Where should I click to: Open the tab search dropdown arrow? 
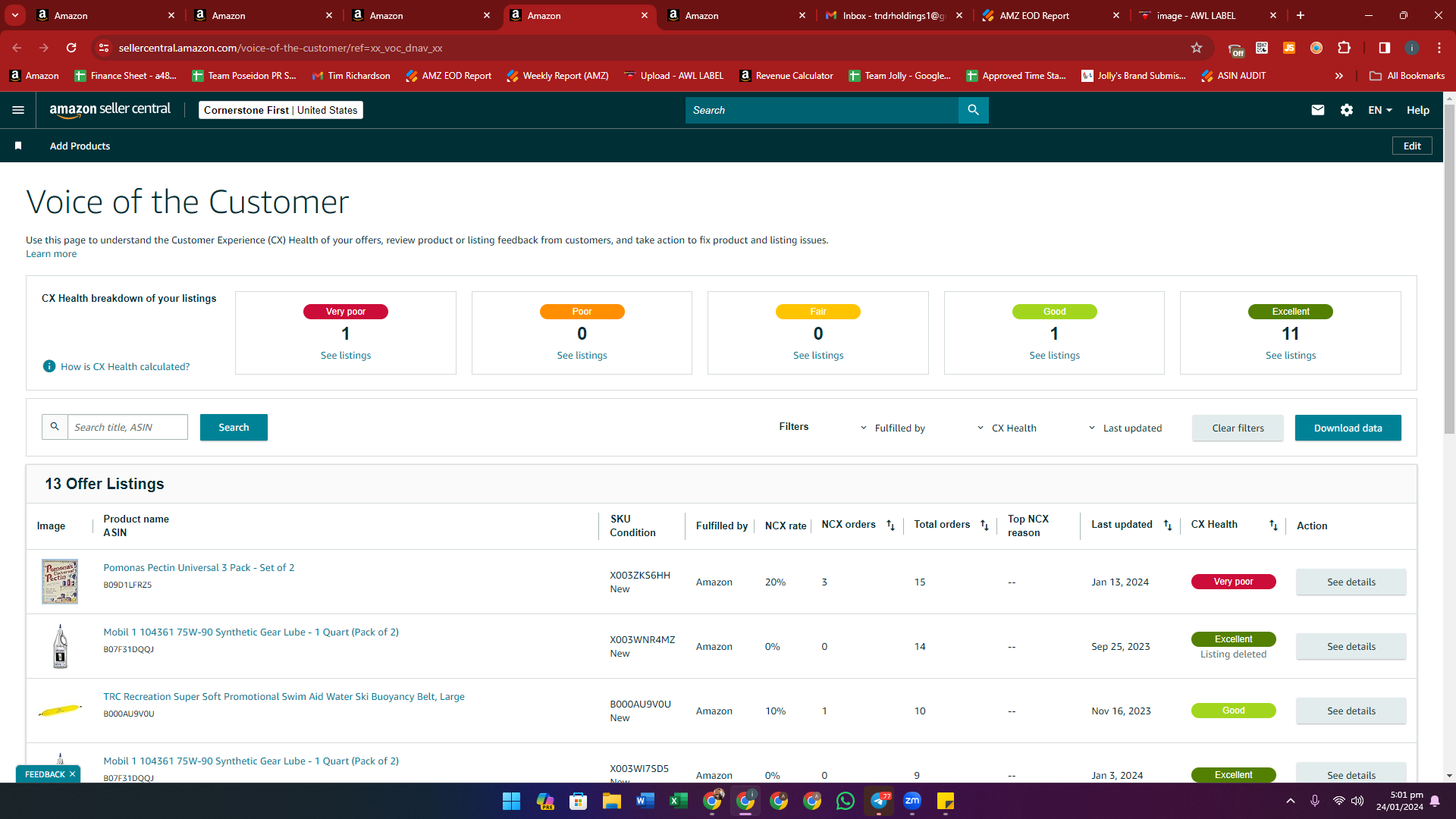pyautogui.click(x=15, y=15)
